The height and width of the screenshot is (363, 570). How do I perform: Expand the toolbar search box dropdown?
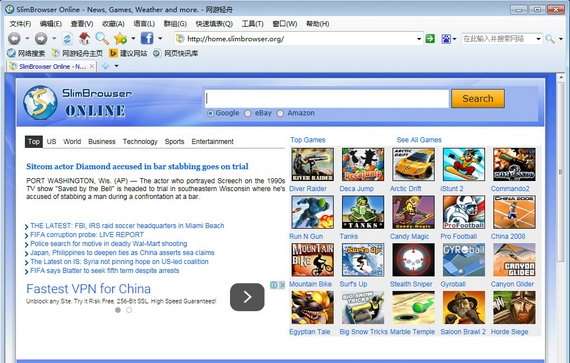click(x=538, y=39)
